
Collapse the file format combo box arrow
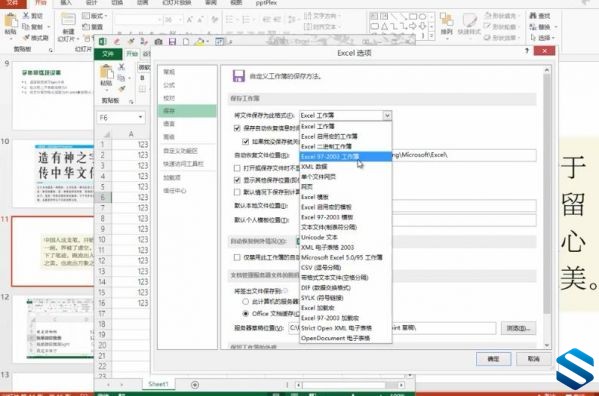pos(387,115)
